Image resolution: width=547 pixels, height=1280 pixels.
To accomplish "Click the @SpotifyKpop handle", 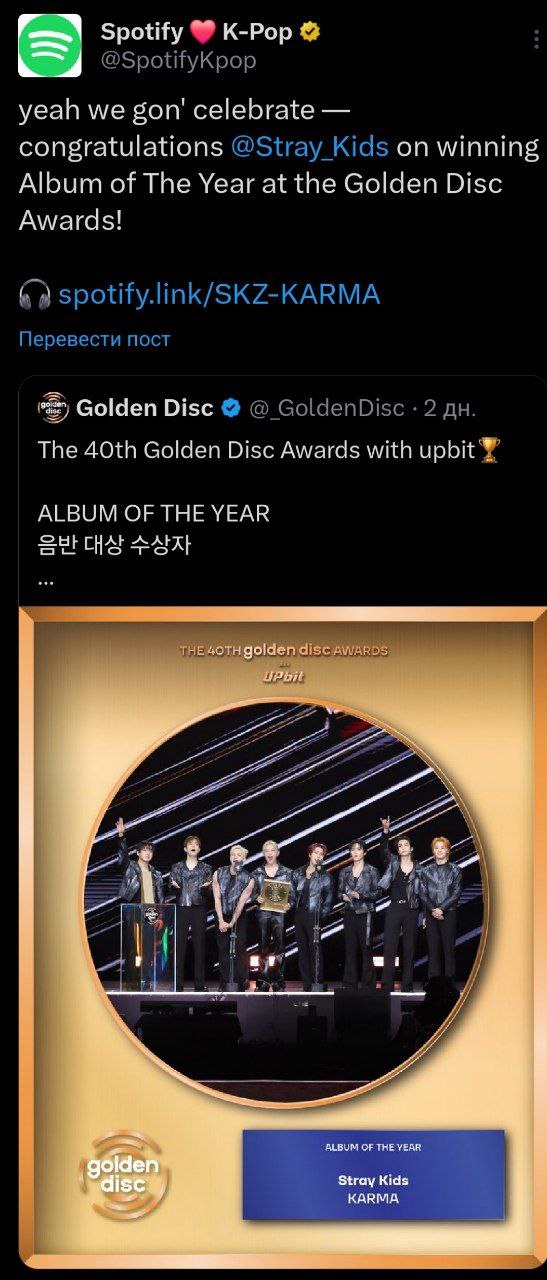I will point(178,61).
